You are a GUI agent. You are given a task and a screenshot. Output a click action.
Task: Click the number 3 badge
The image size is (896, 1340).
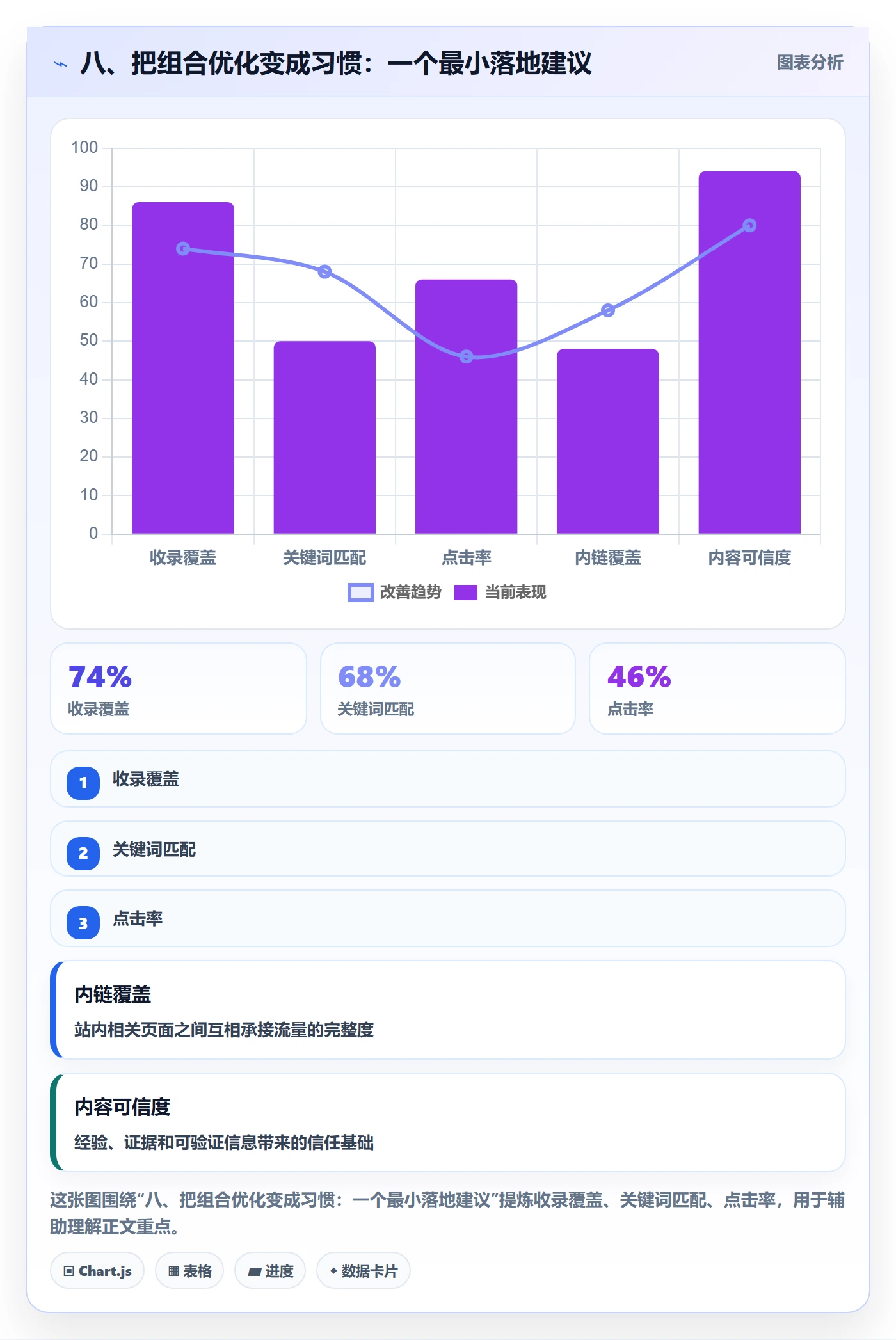coord(83,923)
